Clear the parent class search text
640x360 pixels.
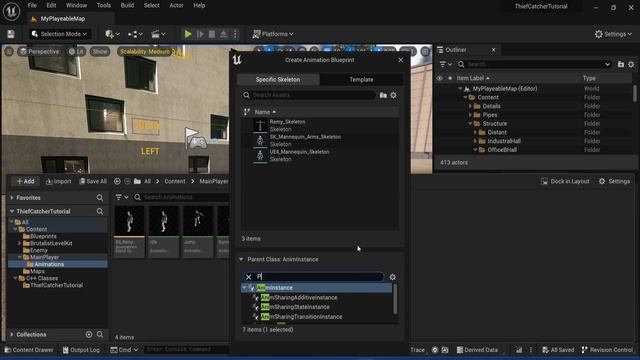pos(249,277)
